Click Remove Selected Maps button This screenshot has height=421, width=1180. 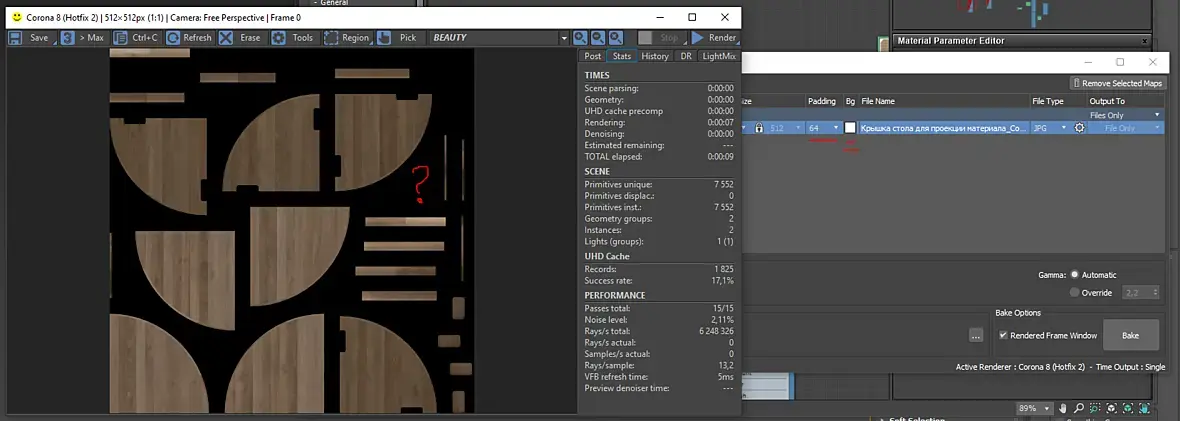coord(1119,84)
